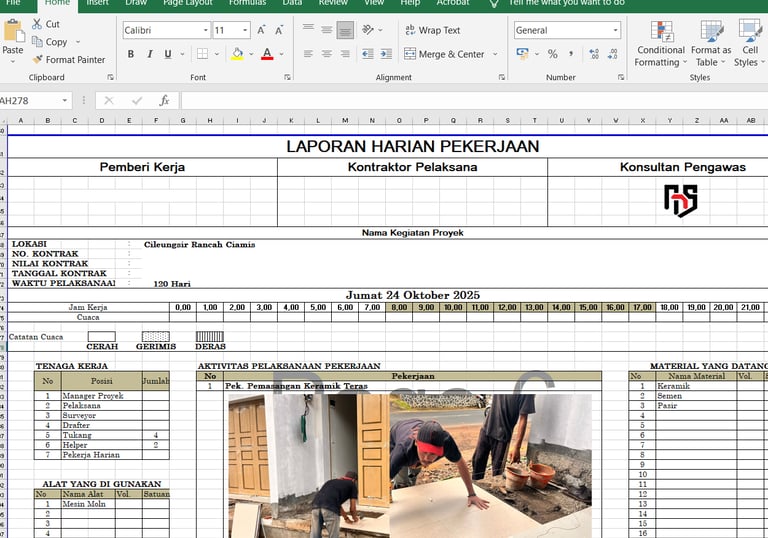Apply Percent Style
The width and height of the screenshot is (768, 538).
point(552,54)
